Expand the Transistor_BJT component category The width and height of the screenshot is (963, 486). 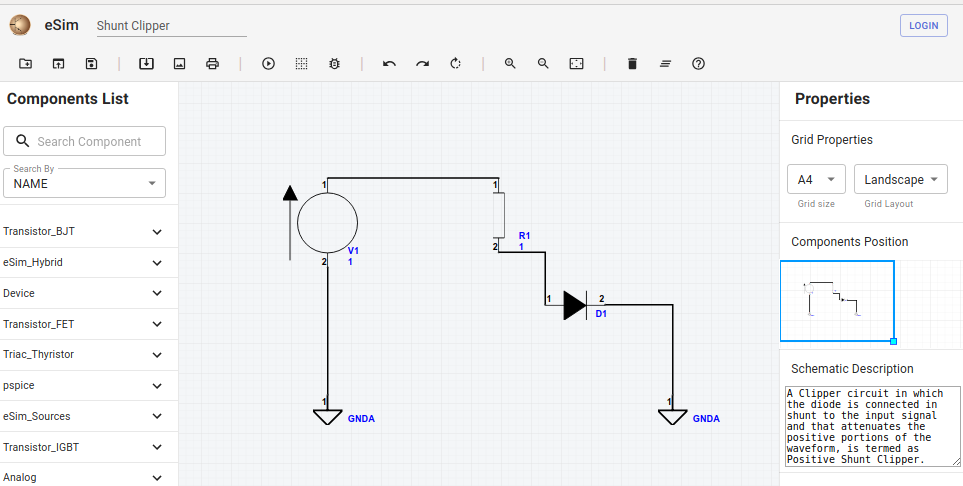click(84, 232)
